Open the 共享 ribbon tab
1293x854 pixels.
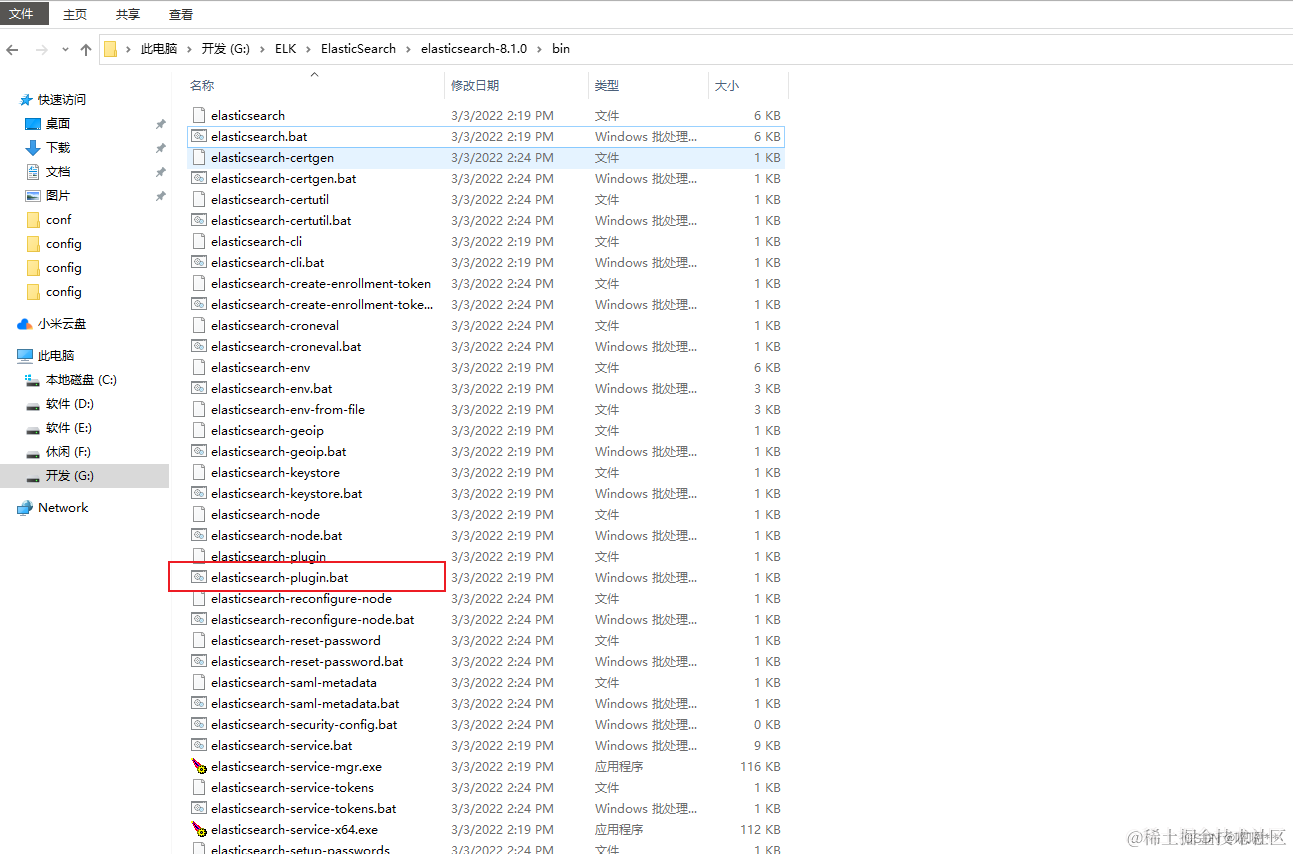pos(128,14)
